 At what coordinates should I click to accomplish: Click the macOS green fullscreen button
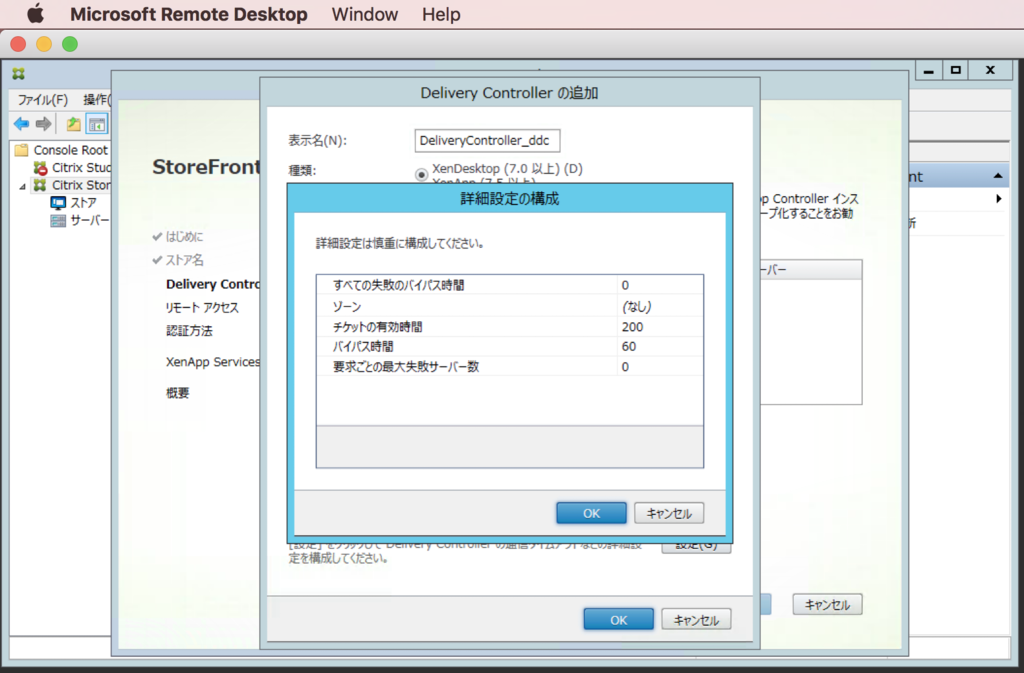click(x=70, y=44)
